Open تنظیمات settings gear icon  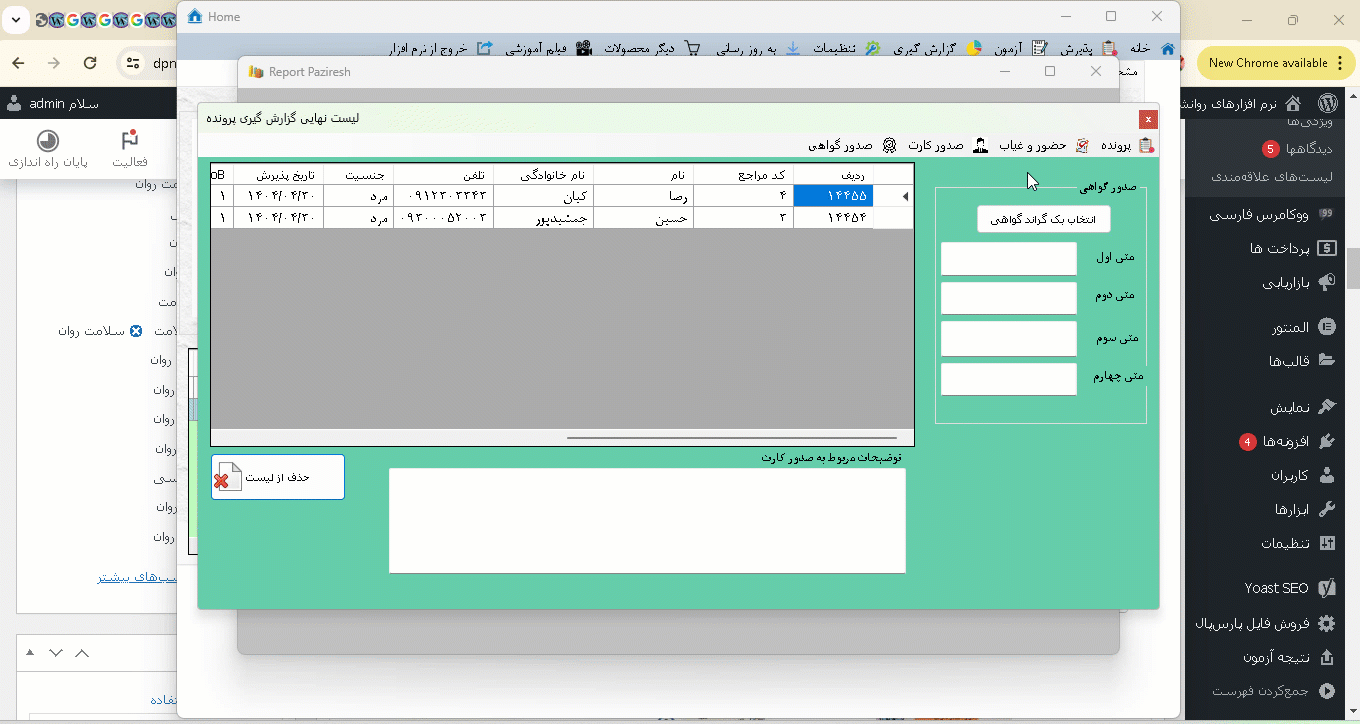point(872,48)
